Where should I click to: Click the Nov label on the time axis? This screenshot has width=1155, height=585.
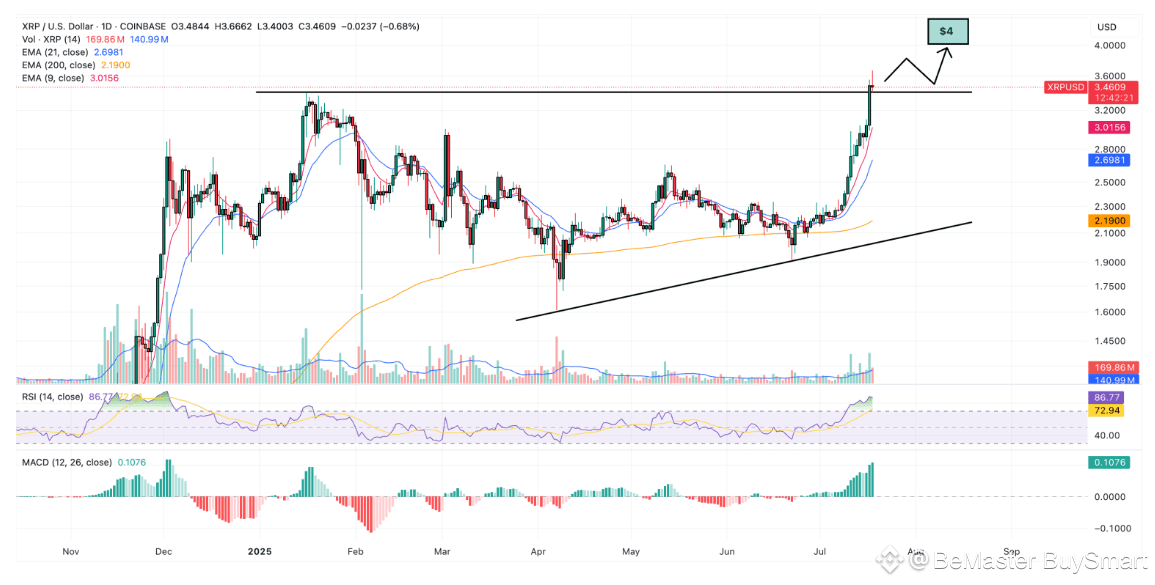[71, 550]
